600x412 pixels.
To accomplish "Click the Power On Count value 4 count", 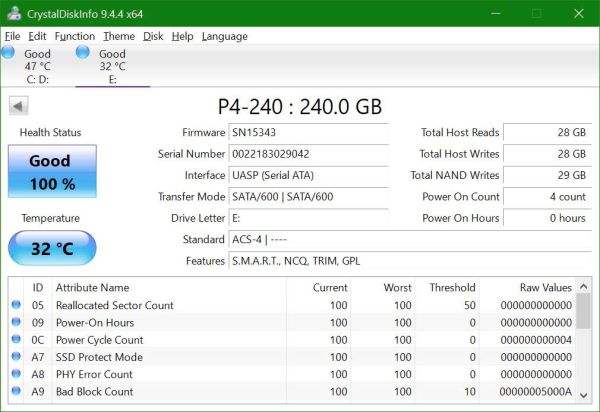I will click(x=547, y=197).
